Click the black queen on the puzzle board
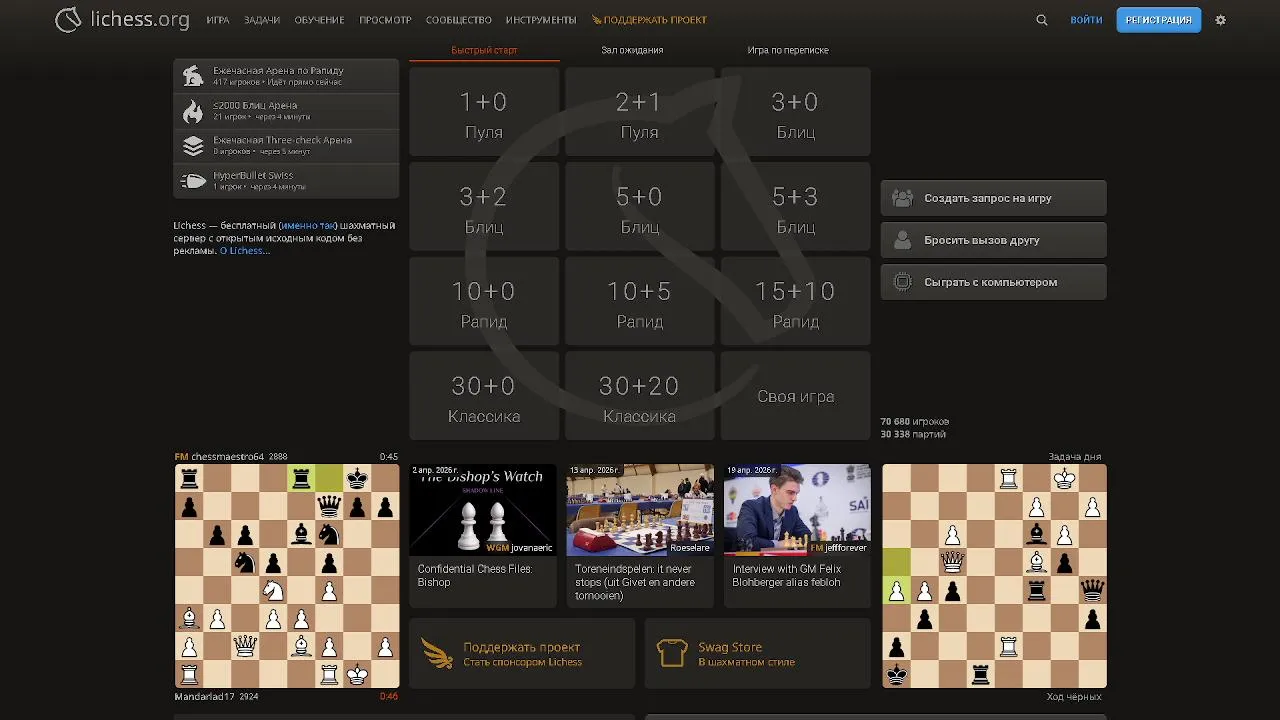This screenshot has height=720, width=1280. point(1093,590)
